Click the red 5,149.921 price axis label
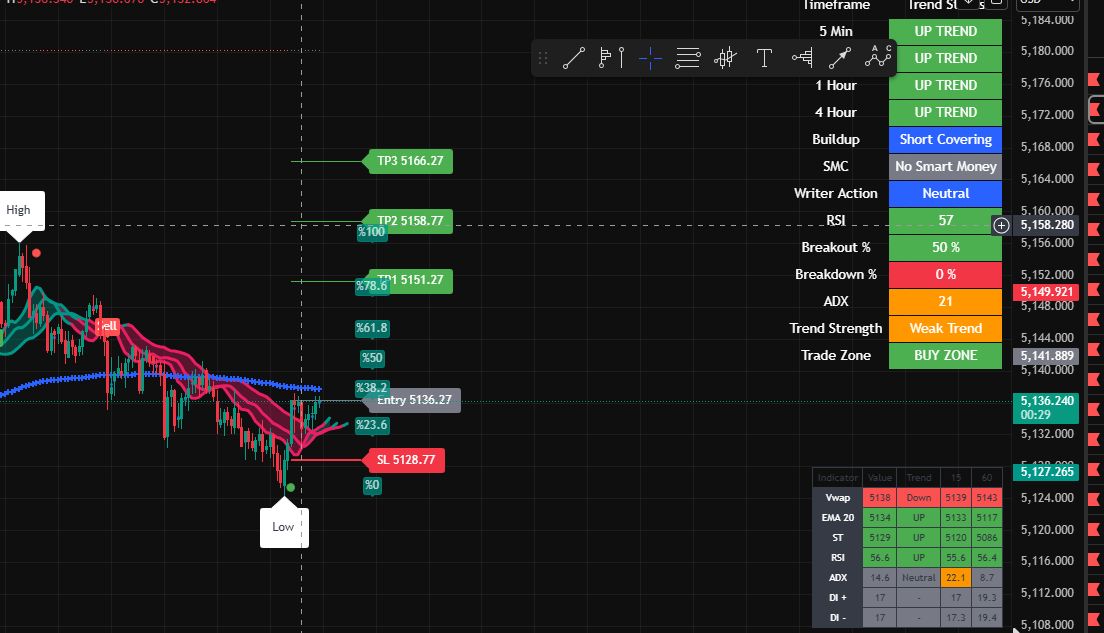 (1046, 292)
